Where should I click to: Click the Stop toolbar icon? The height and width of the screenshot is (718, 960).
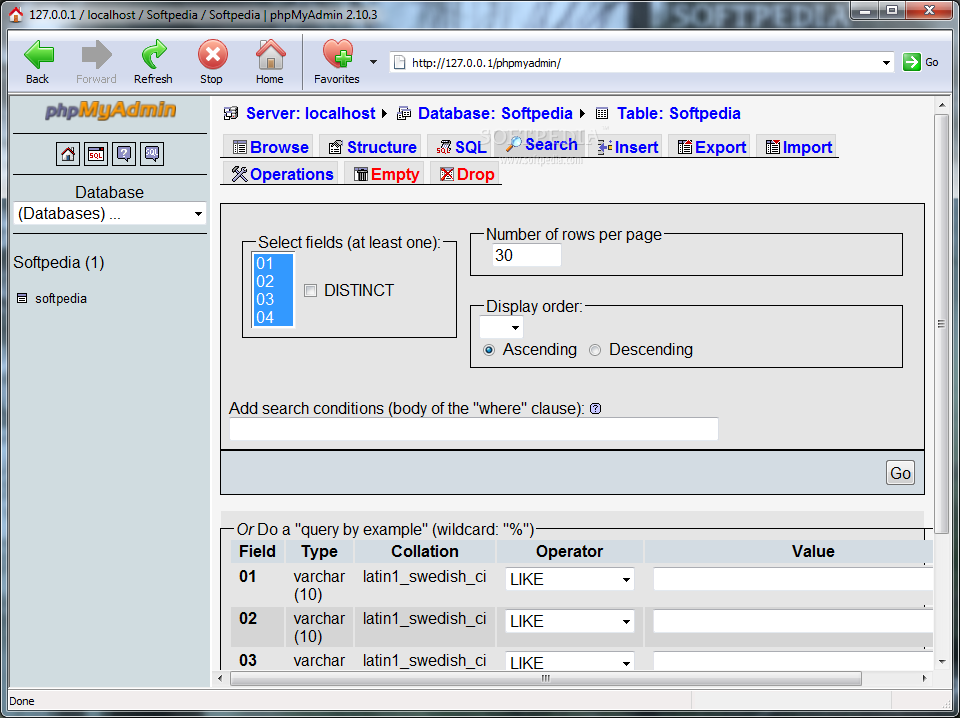point(212,54)
